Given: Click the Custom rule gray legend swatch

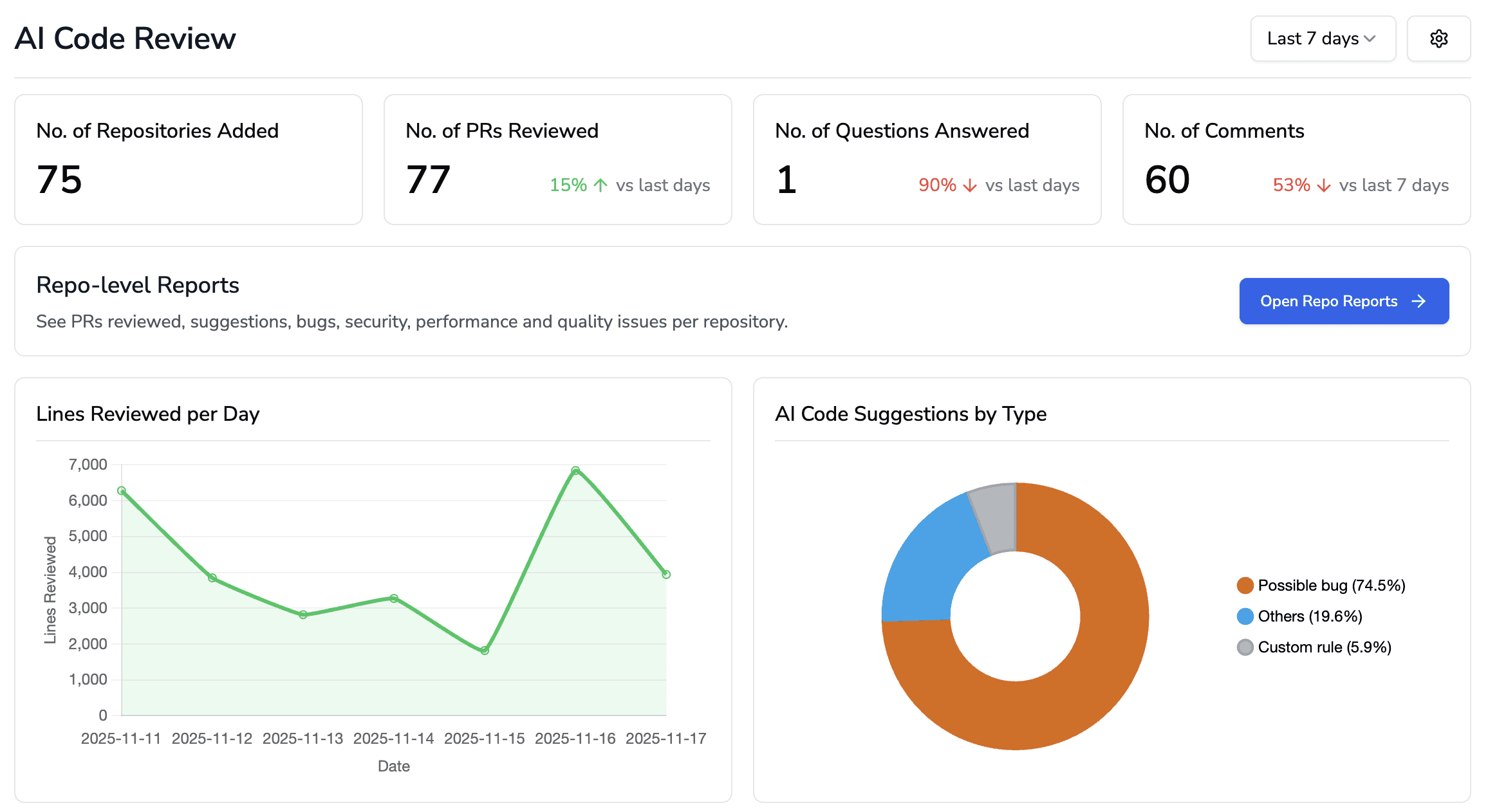Looking at the screenshot, I should coord(1245,647).
